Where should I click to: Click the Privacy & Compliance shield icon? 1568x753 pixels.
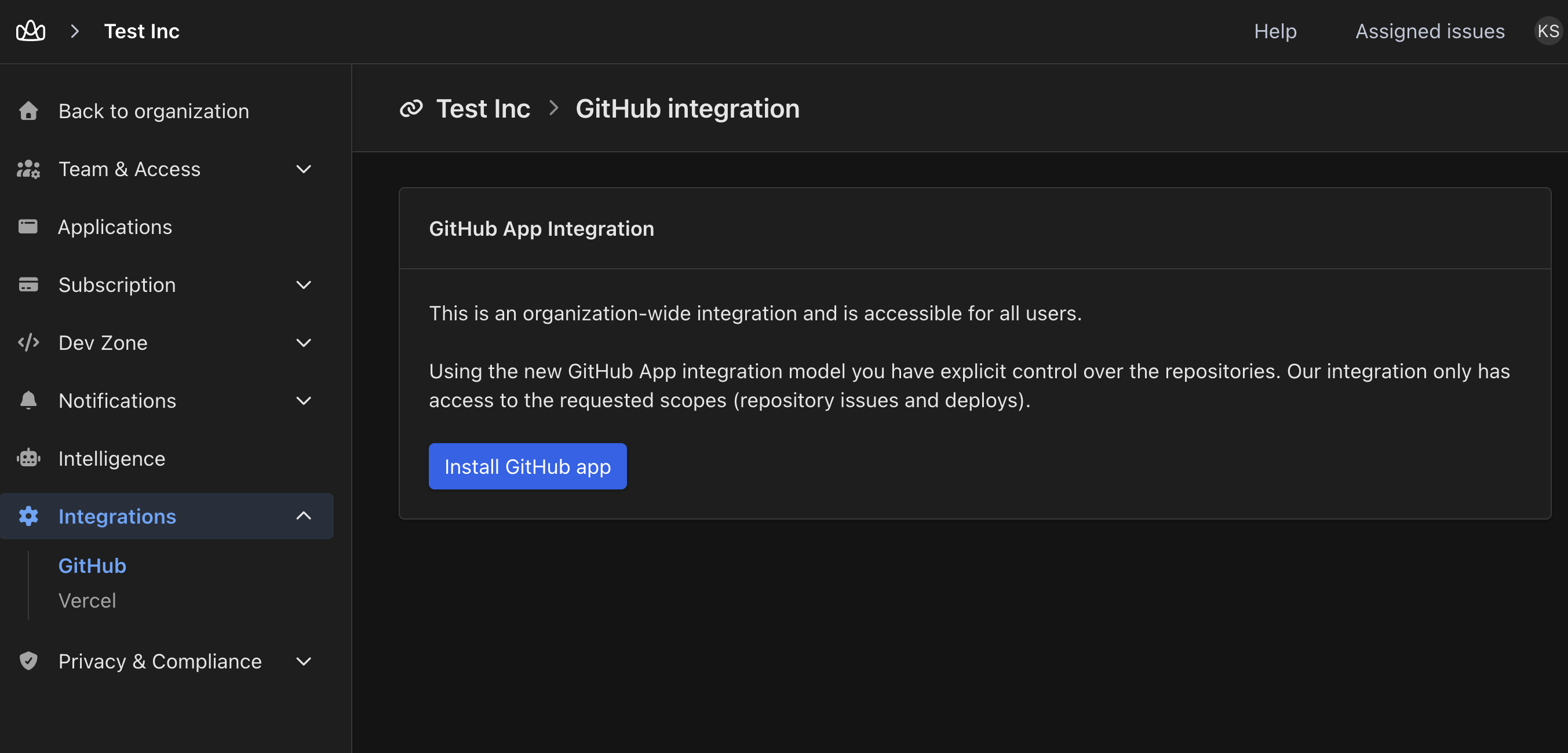tap(28, 660)
